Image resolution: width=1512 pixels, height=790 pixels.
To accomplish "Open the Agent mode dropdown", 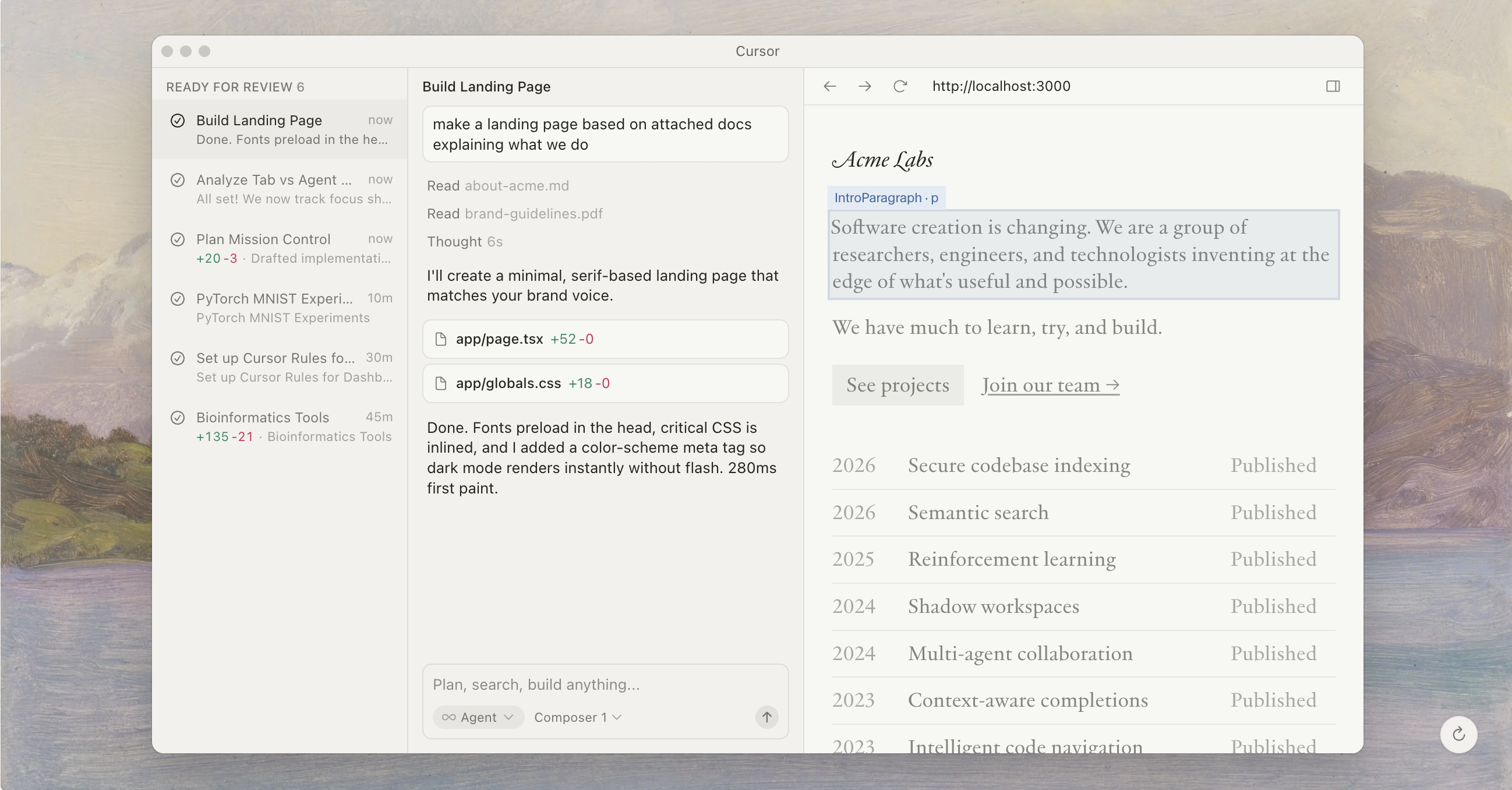I will coord(478,717).
